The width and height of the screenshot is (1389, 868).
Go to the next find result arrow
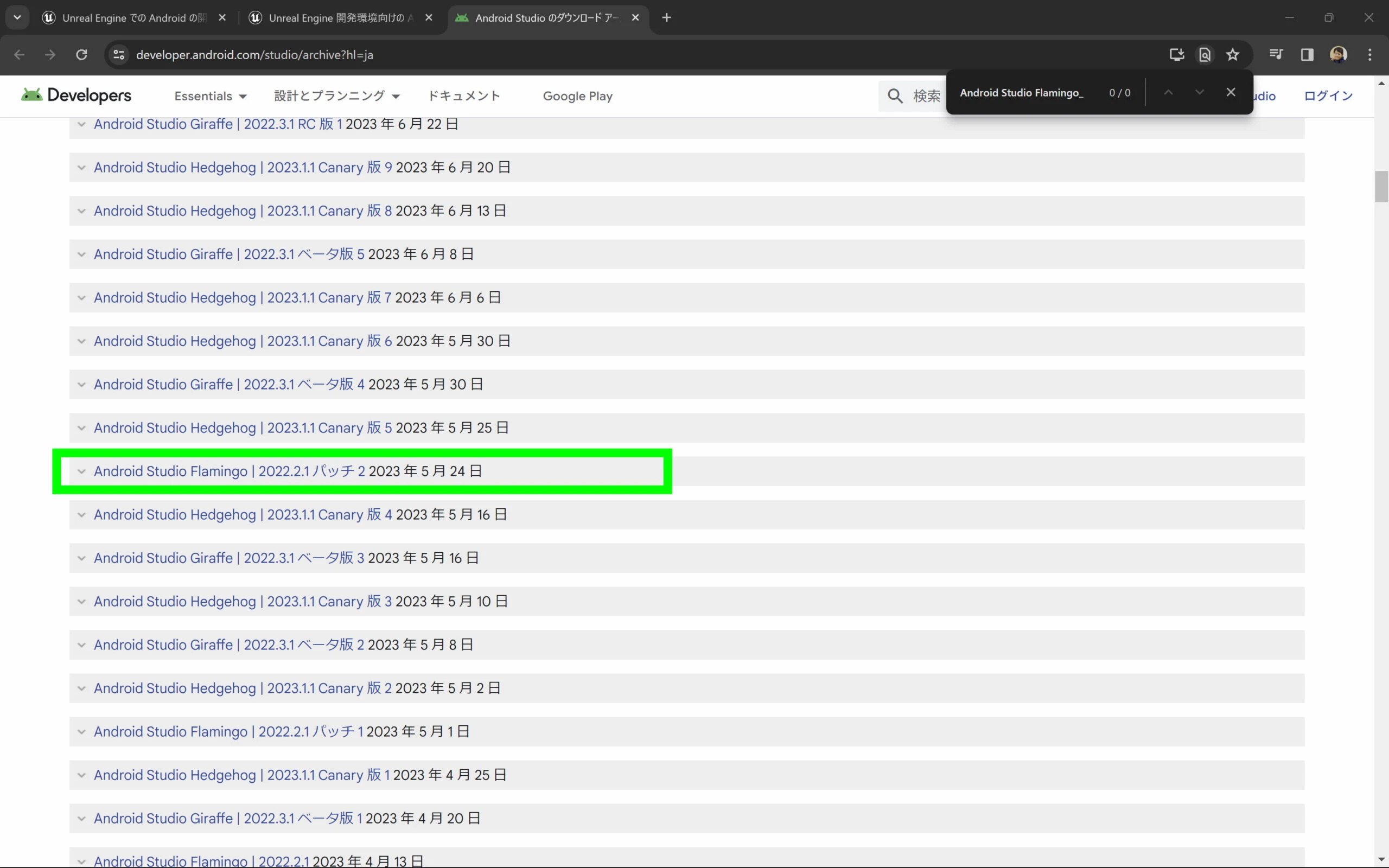[x=1199, y=92]
